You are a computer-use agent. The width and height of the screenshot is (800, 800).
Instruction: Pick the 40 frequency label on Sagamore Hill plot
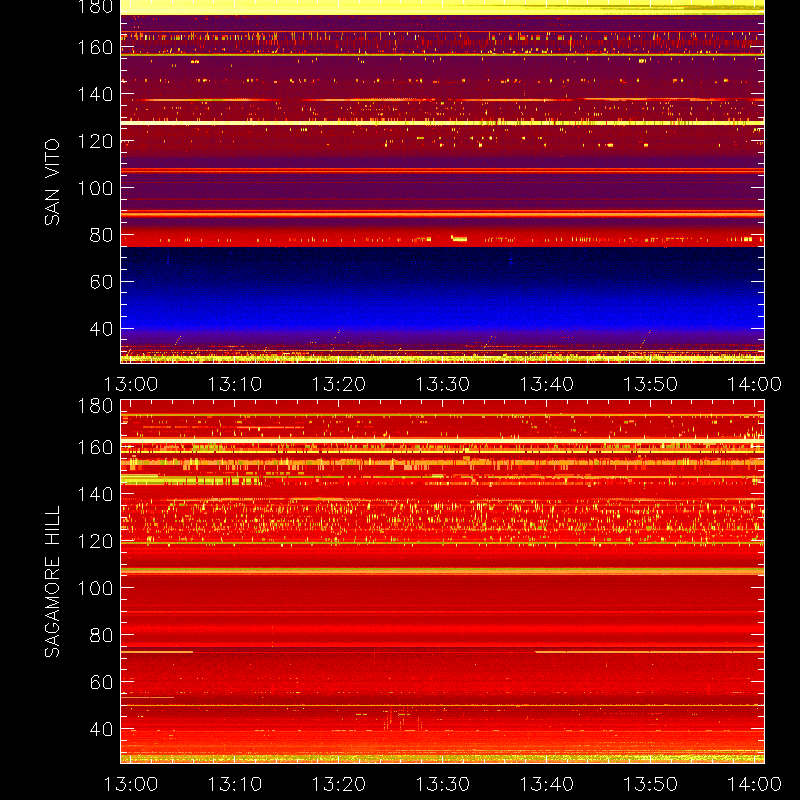tap(102, 729)
